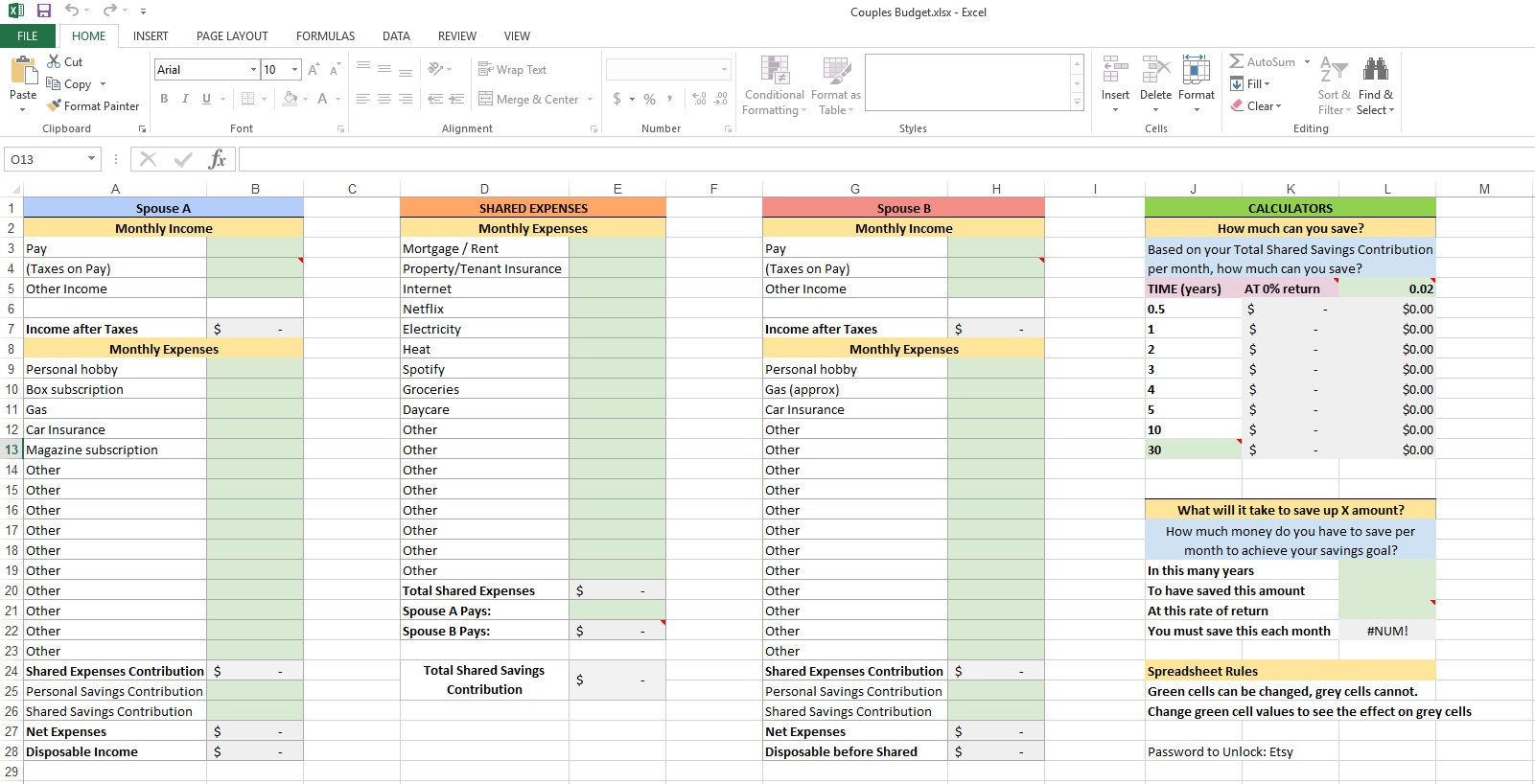The width and height of the screenshot is (1535, 784).
Task: Apply Comma Style format
Action: 669,99
